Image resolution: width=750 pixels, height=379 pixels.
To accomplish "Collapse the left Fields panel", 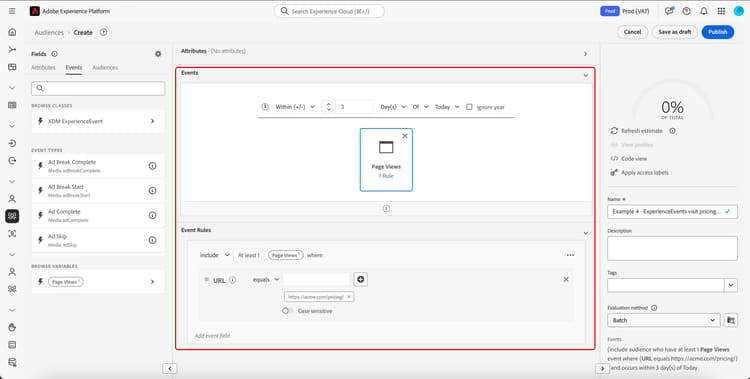I will click(x=170, y=368).
